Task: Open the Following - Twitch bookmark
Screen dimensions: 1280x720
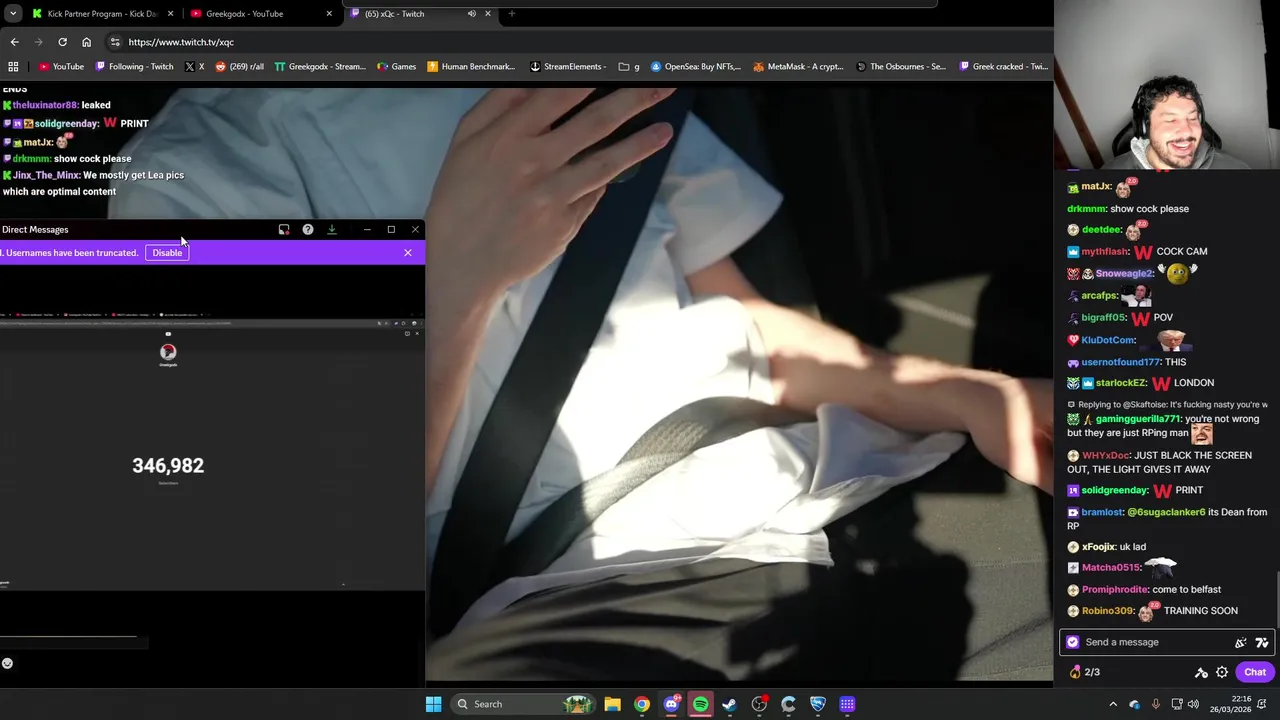Action: pyautogui.click(x=135, y=67)
